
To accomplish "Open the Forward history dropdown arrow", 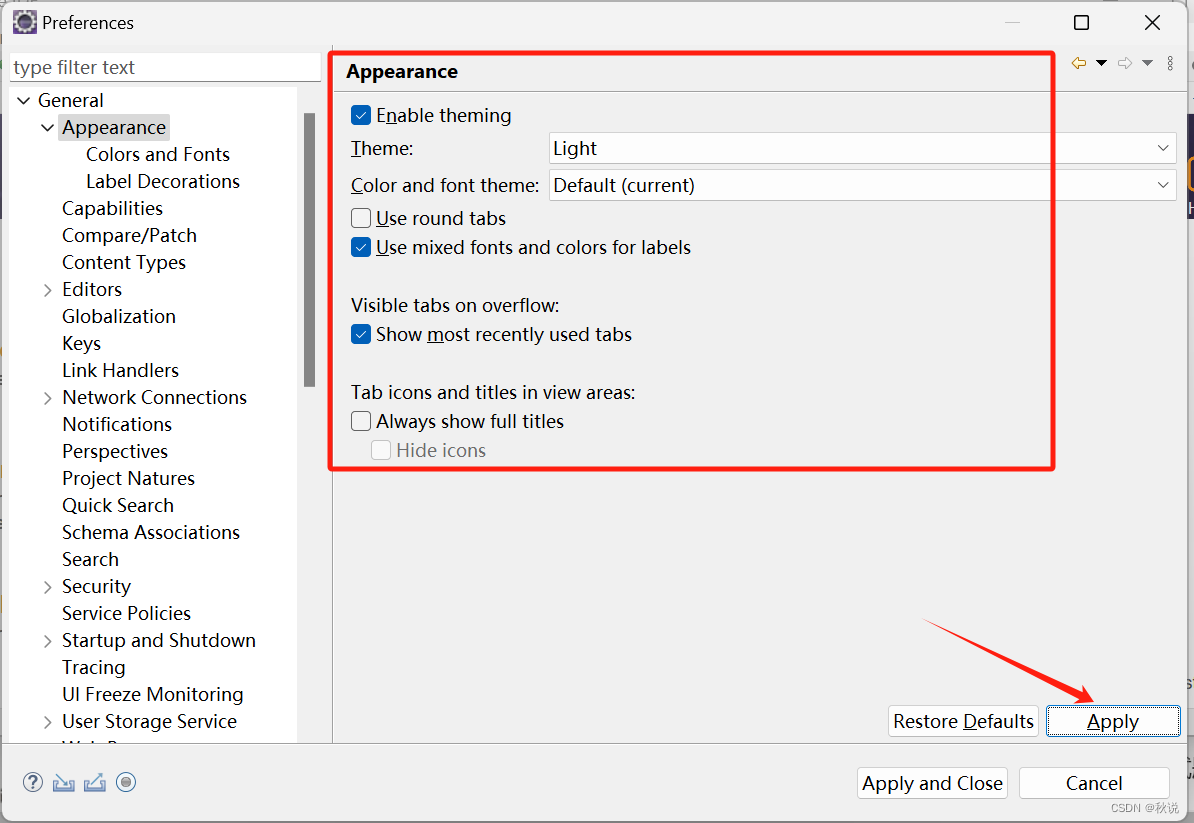I will click(x=1148, y=63).
